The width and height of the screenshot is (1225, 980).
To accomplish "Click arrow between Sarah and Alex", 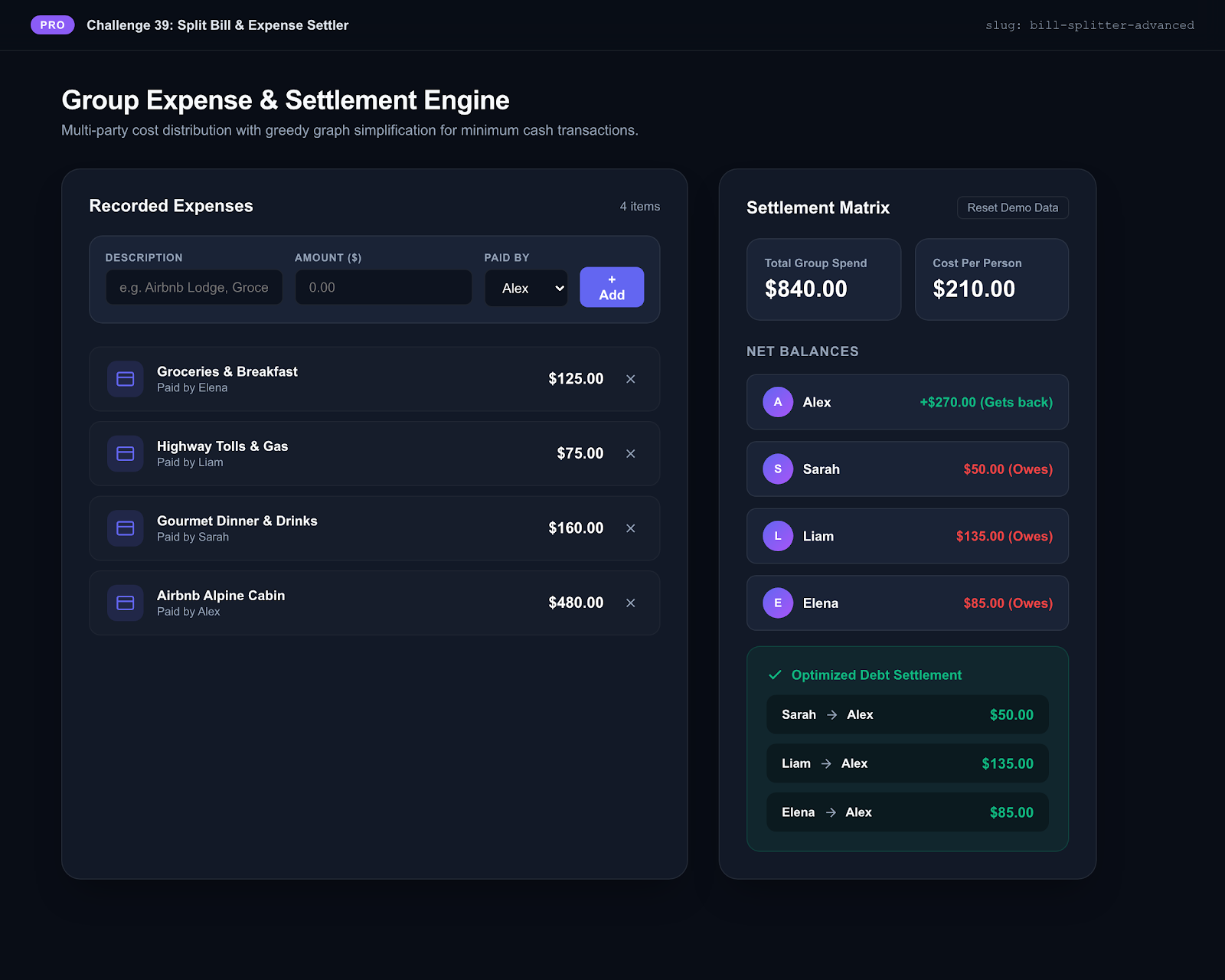I will coord(832,715).
